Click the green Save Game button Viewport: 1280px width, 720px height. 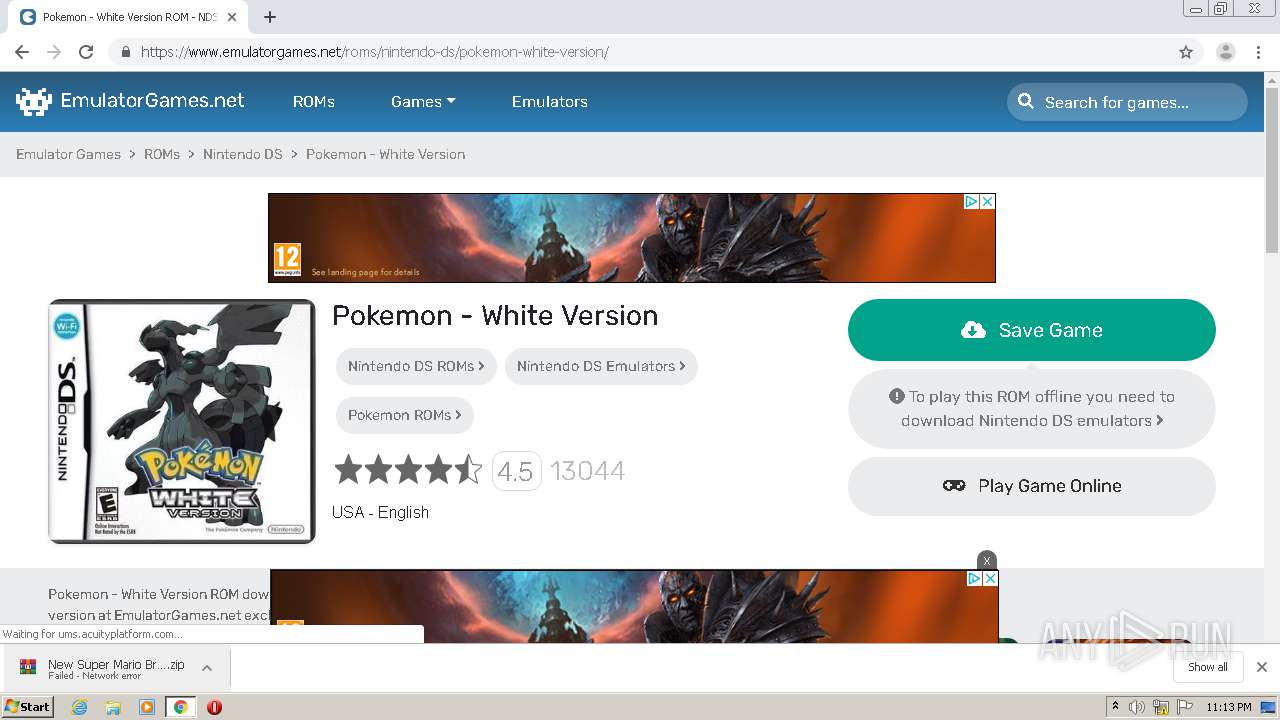point(1032,330)
